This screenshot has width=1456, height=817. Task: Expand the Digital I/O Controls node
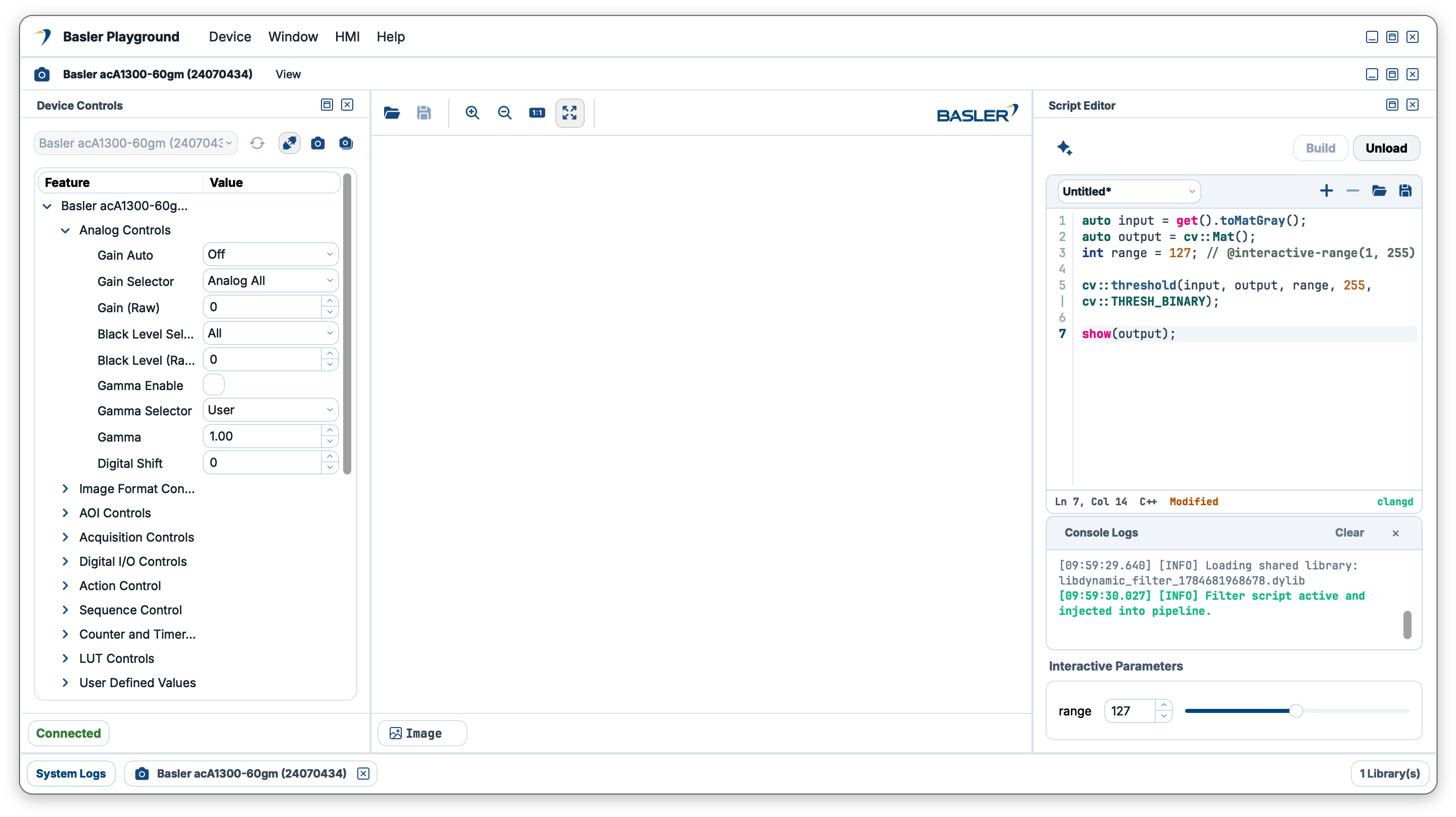pyautogui.click(x=66, y=562)
